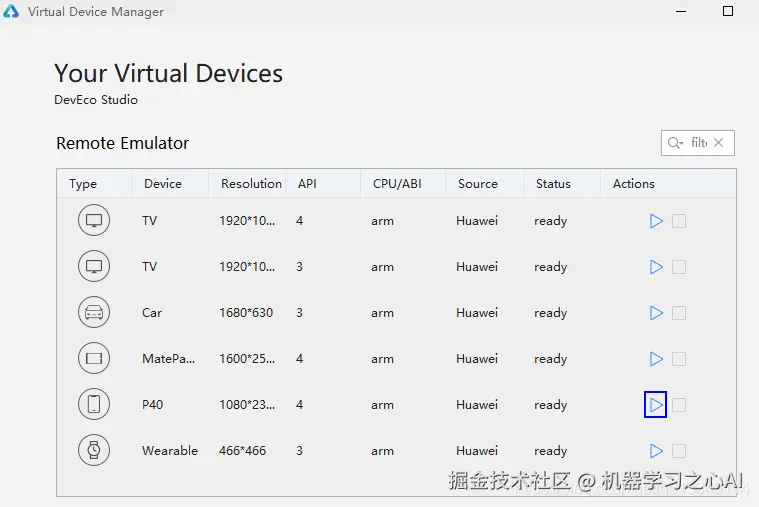Minimize the Virtual Device Manager window
759x507 pixels.
pos(681,11)
